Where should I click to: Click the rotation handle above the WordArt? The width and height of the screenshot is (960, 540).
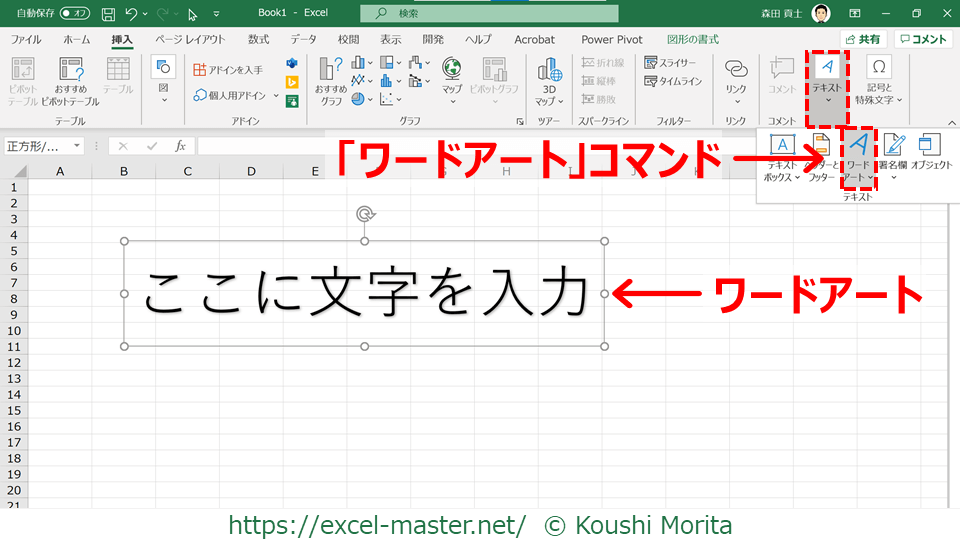pyautogui.click(x=365, y=214)
